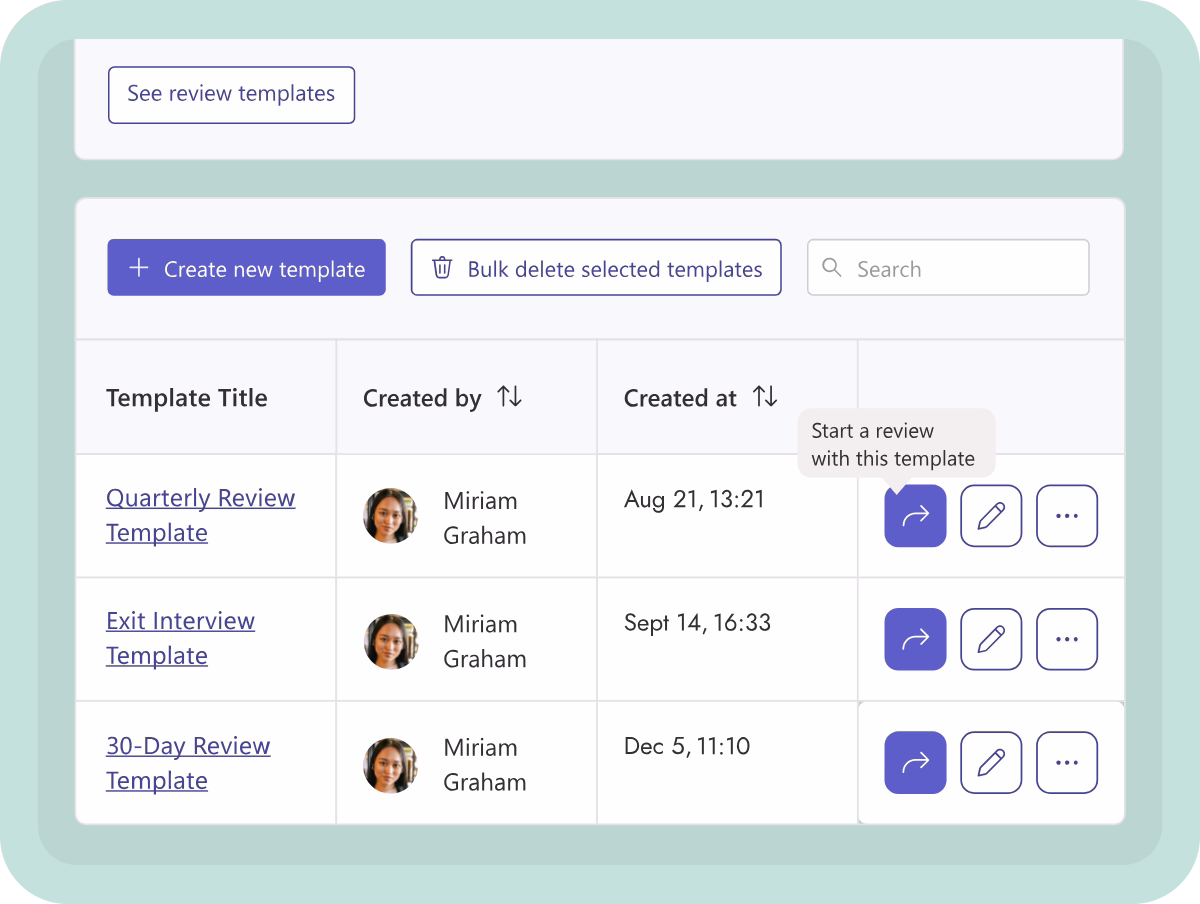This screenshot has width=1200, height=904.
Task: Start a review with Quarterly Review Template
Action: pyautogui.click(x=914, y=516)
